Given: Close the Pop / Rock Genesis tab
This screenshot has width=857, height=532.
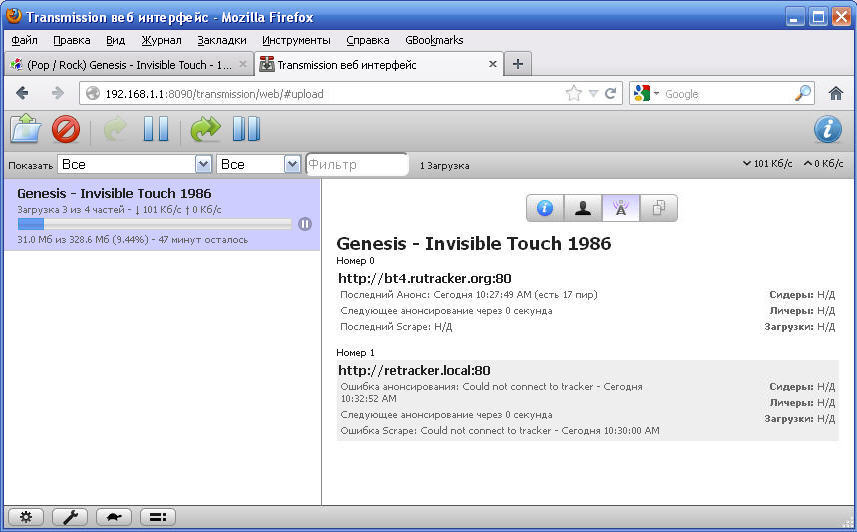Looking at the screenshot, I should [243, 64].
